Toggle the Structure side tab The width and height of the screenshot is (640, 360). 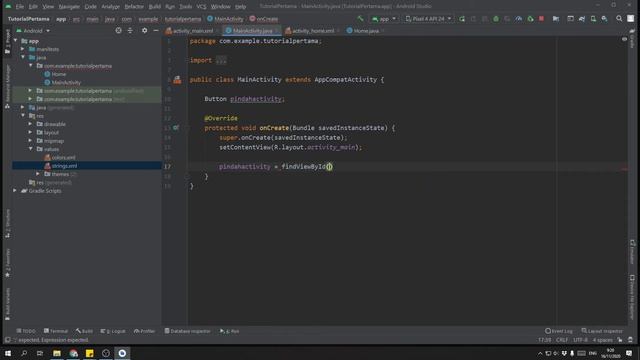click(7, 223)
